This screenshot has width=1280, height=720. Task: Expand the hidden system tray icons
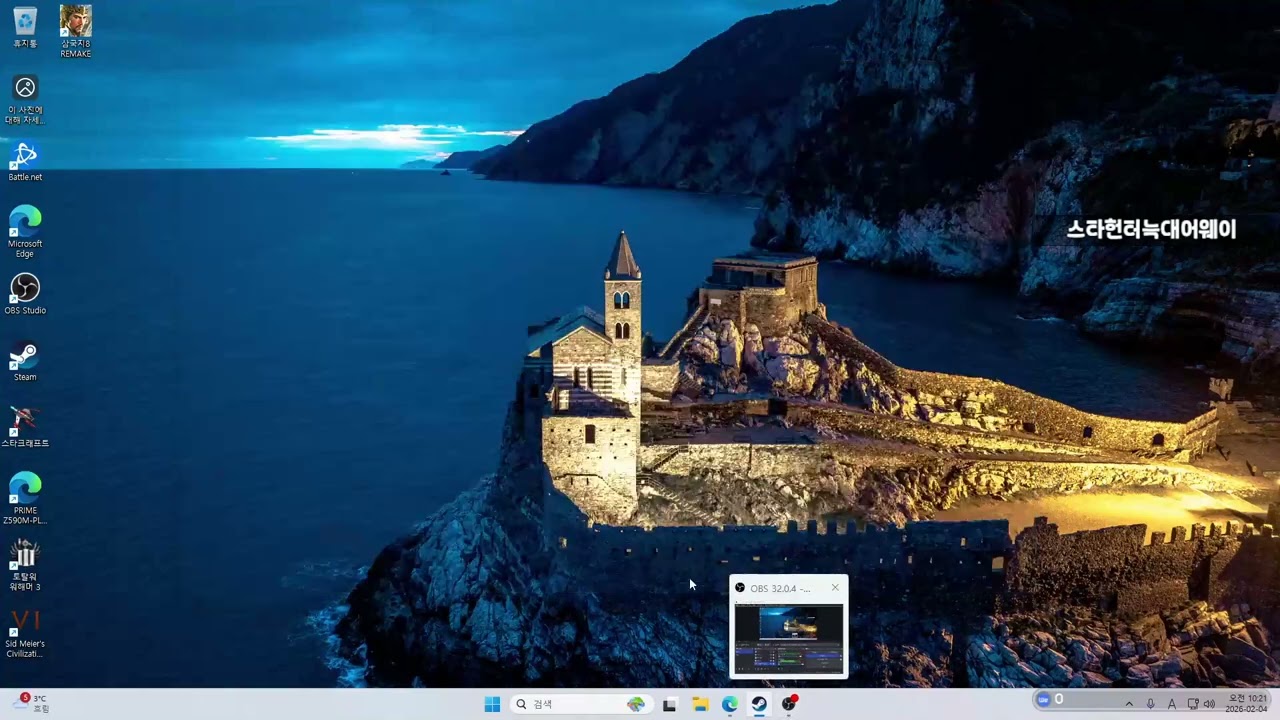(x=1129, y=704)
